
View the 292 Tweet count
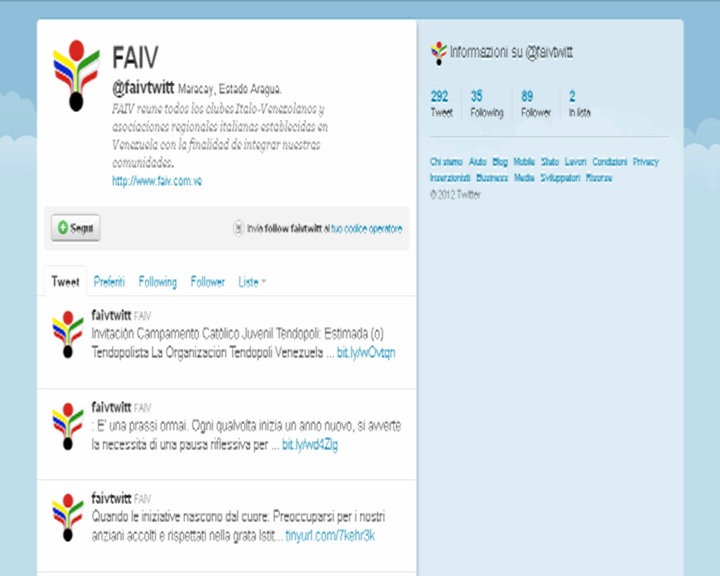pos(441,103)
